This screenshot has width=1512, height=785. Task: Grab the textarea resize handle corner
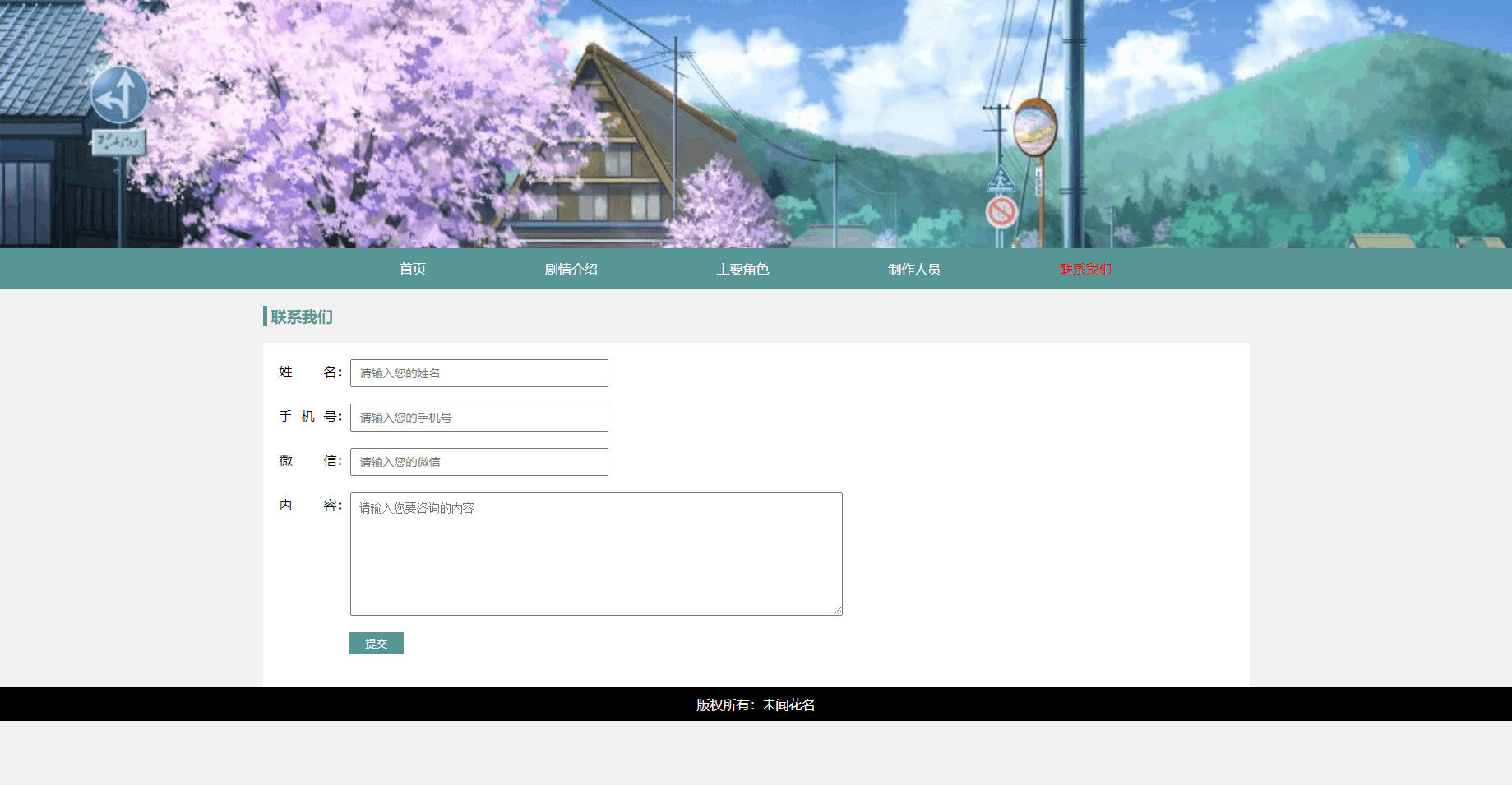[838, 611]
